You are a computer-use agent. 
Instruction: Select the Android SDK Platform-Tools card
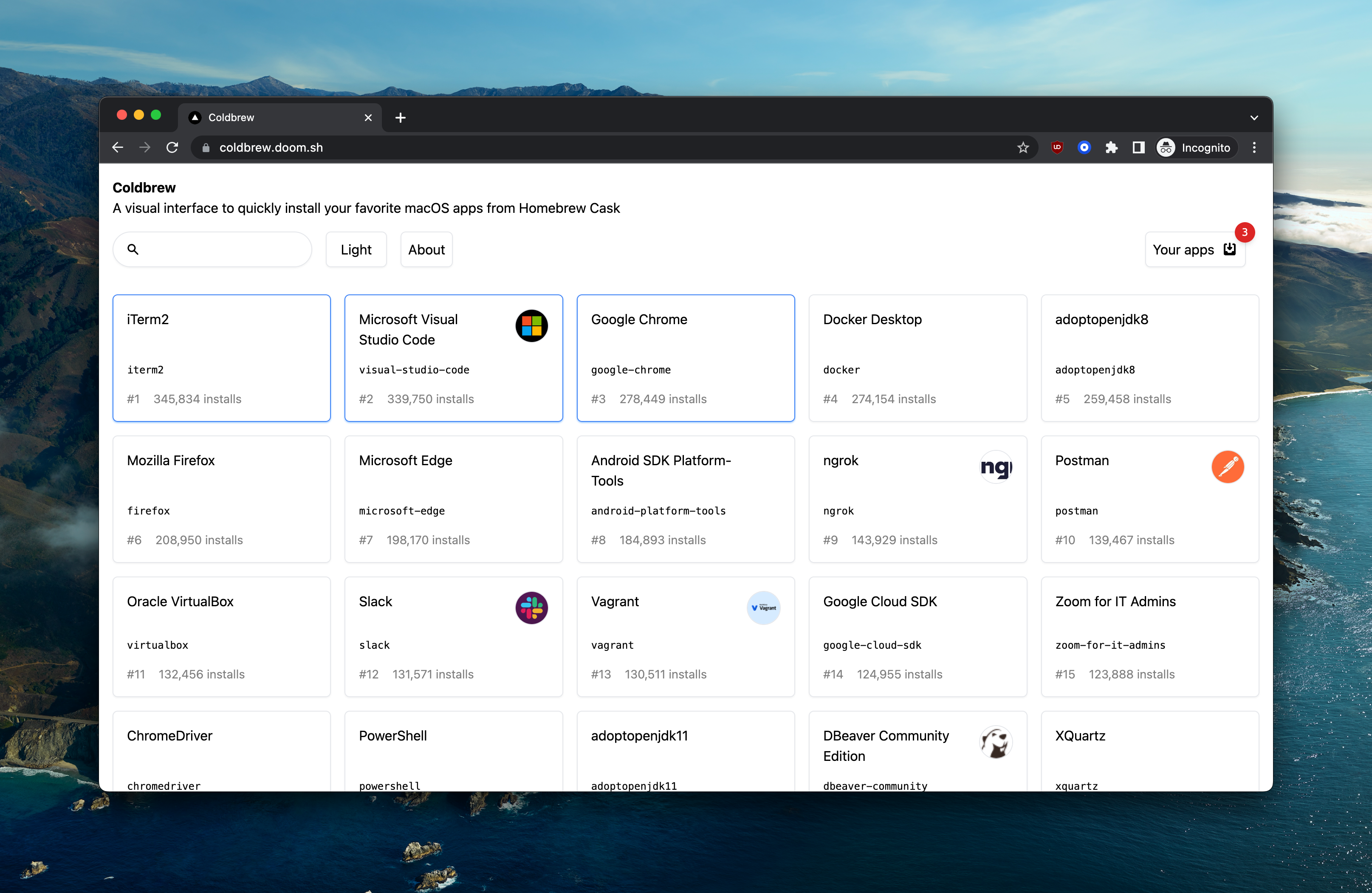coord(686,499)
